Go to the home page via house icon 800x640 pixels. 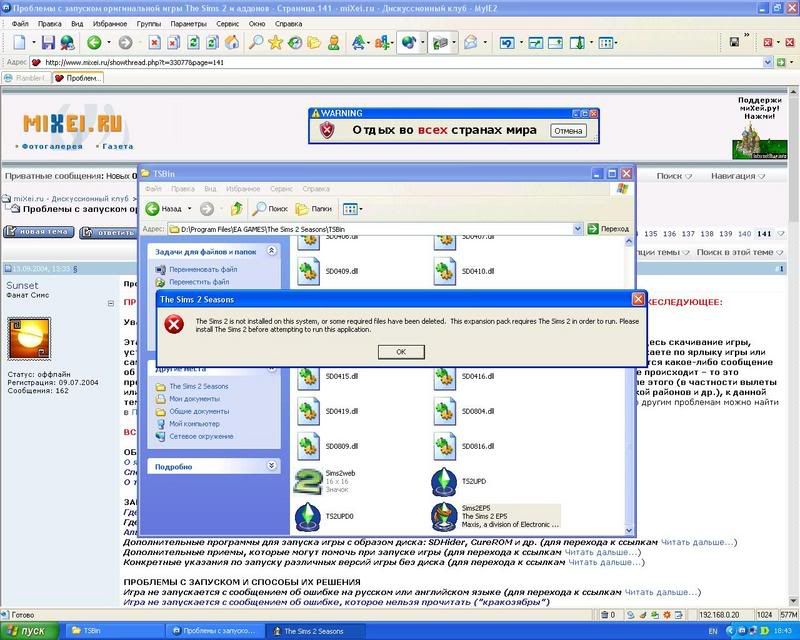pyautogui.click(x=232, y=42)
